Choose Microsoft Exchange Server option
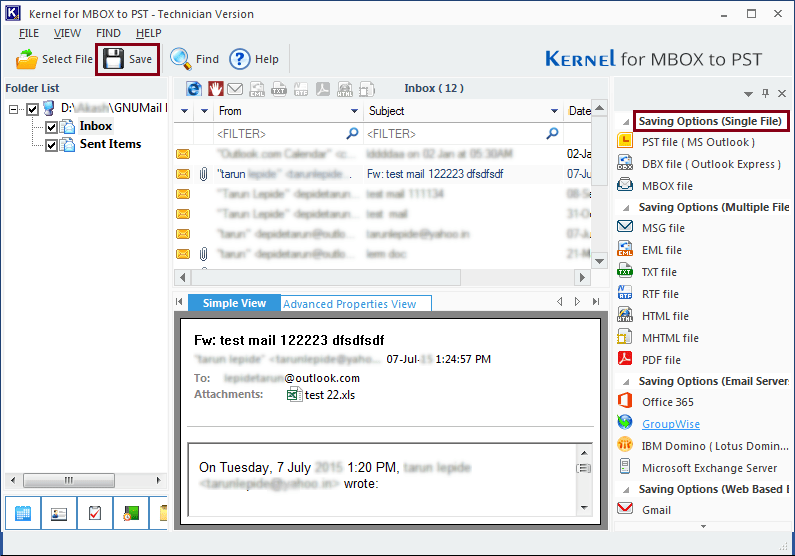795x556 pixels. tap(709, 468)
